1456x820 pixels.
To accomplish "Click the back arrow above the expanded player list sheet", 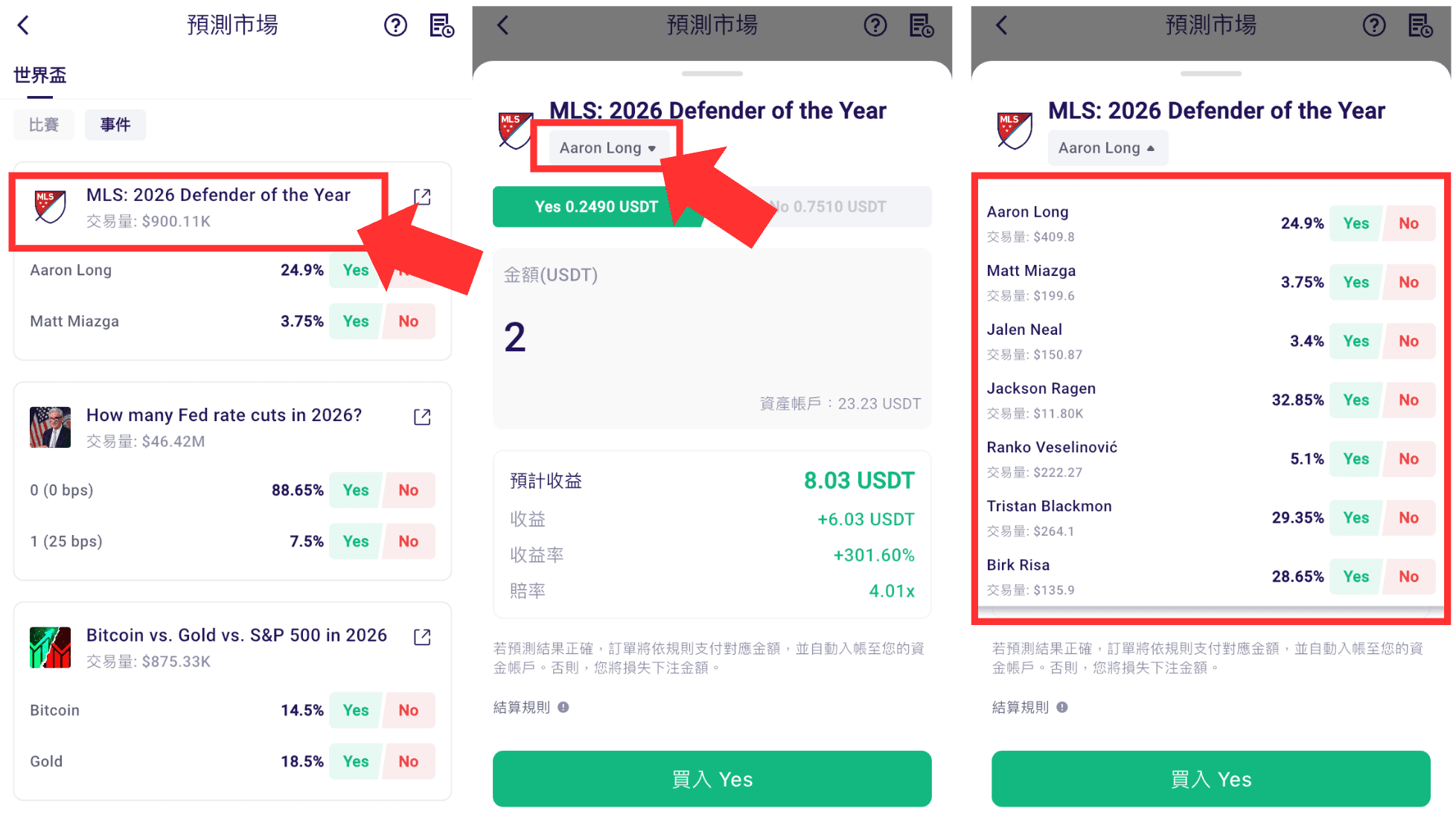I will [1002, 25].
